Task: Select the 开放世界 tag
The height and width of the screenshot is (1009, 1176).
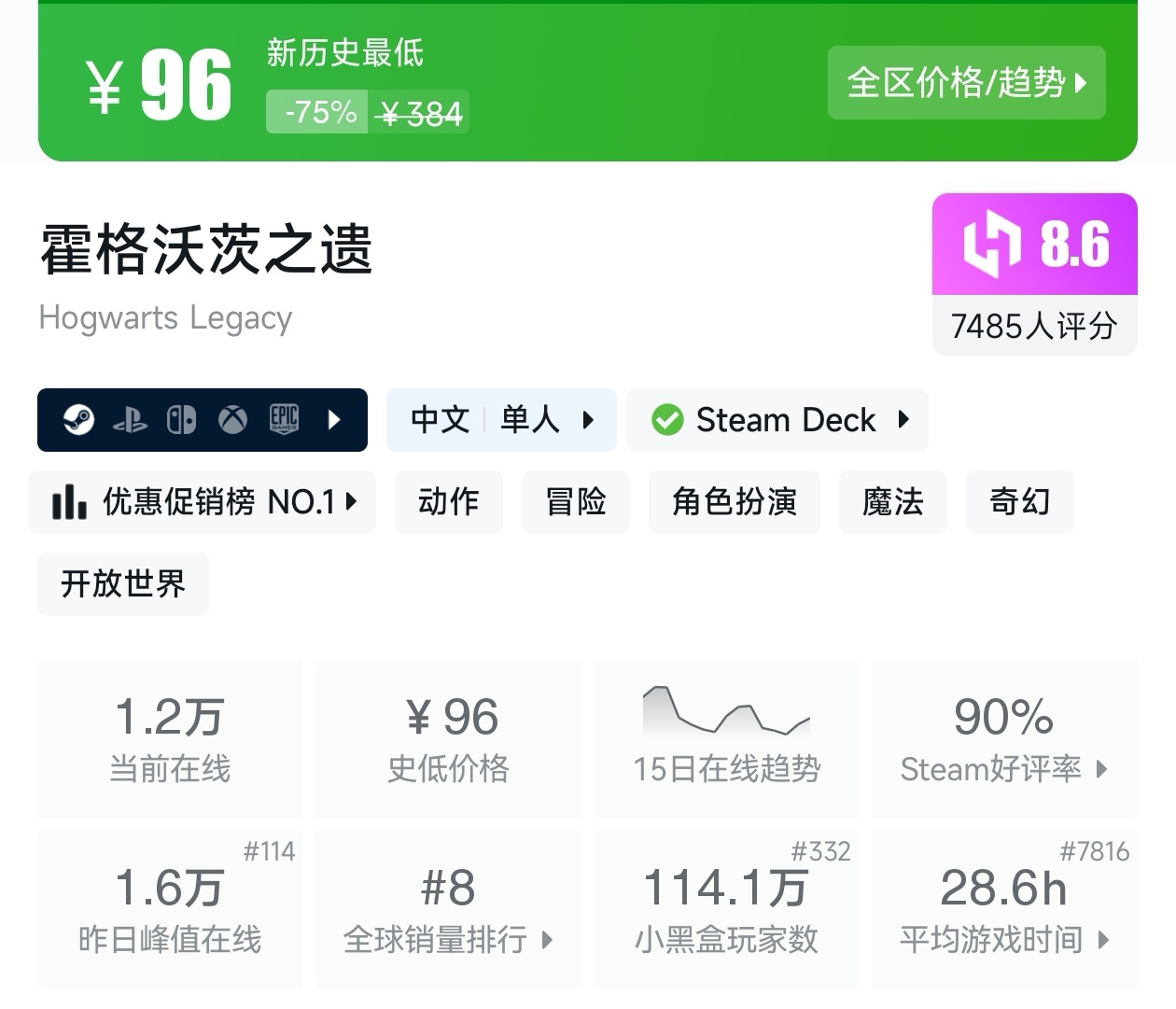Action: tap(123, 584)
